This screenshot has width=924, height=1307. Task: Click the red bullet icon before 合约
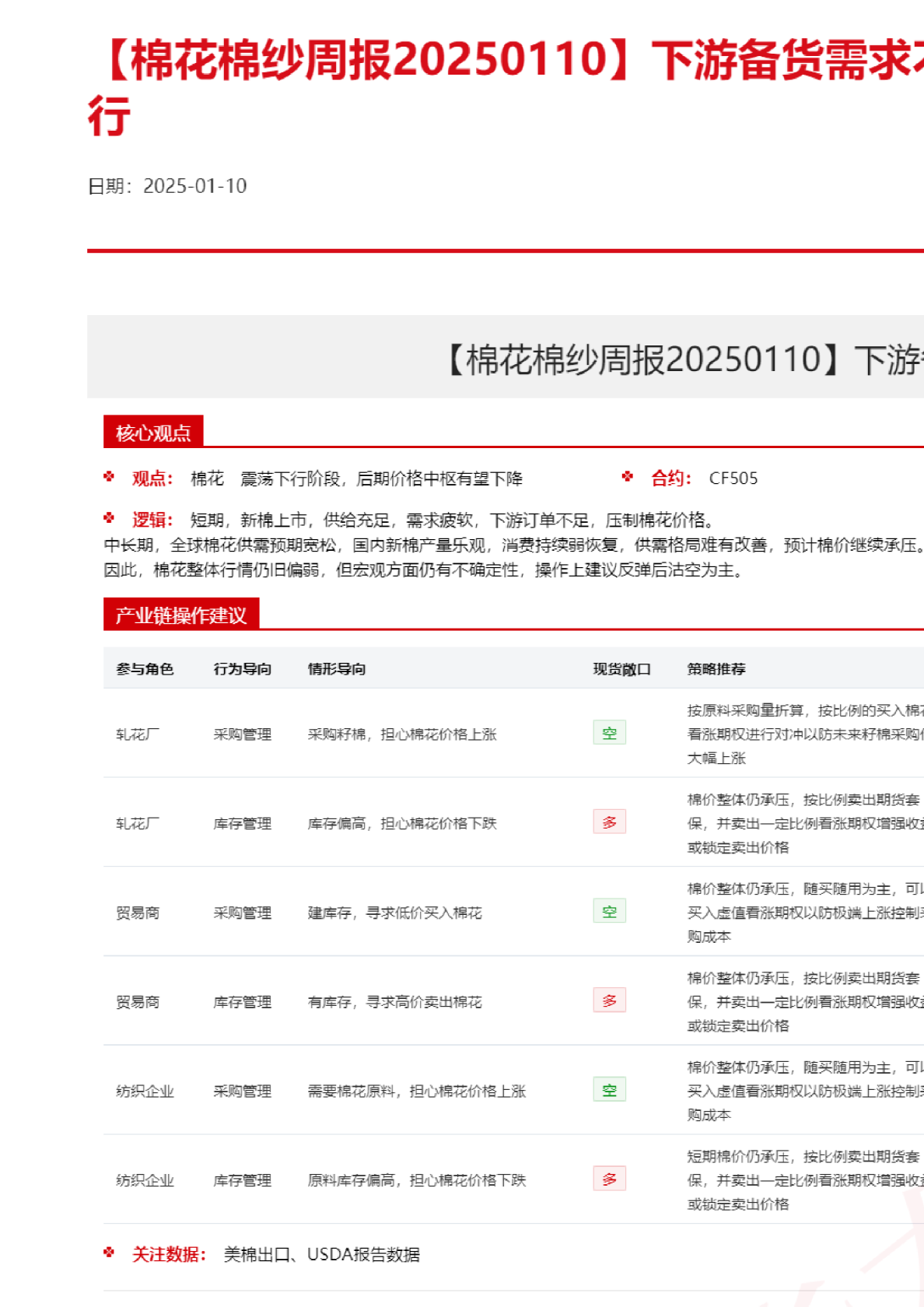(x=628, y=477)
